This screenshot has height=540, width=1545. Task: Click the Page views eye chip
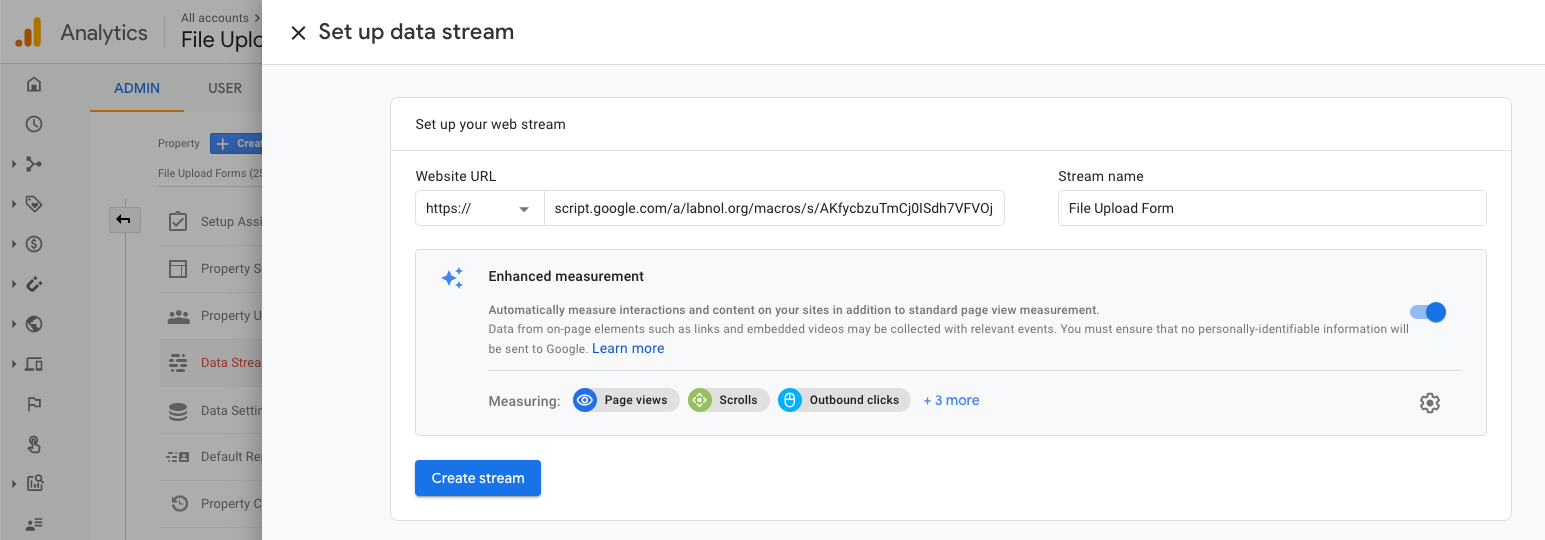coord(626,400)
